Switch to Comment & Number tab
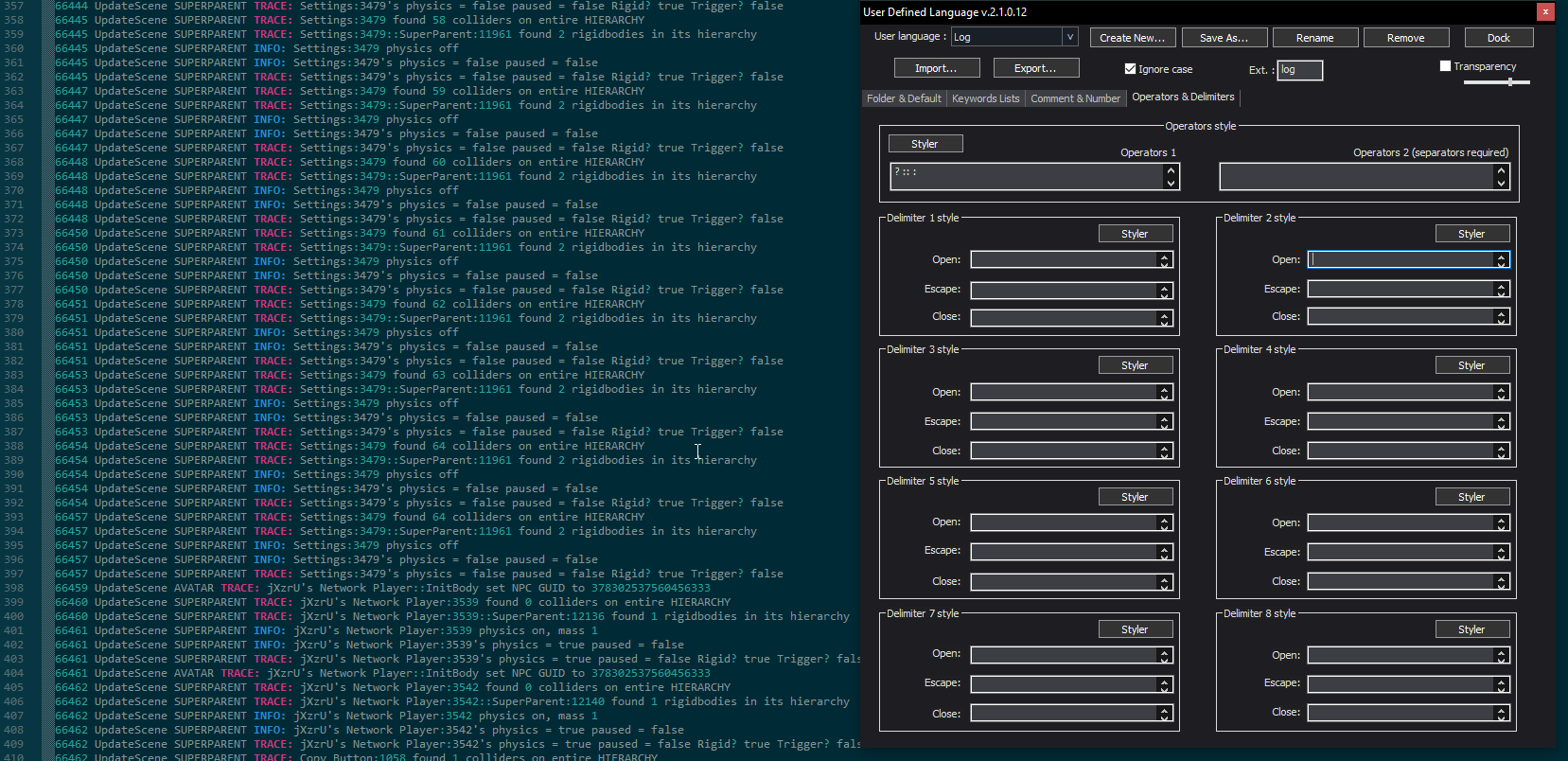 tap(1075, 98)
